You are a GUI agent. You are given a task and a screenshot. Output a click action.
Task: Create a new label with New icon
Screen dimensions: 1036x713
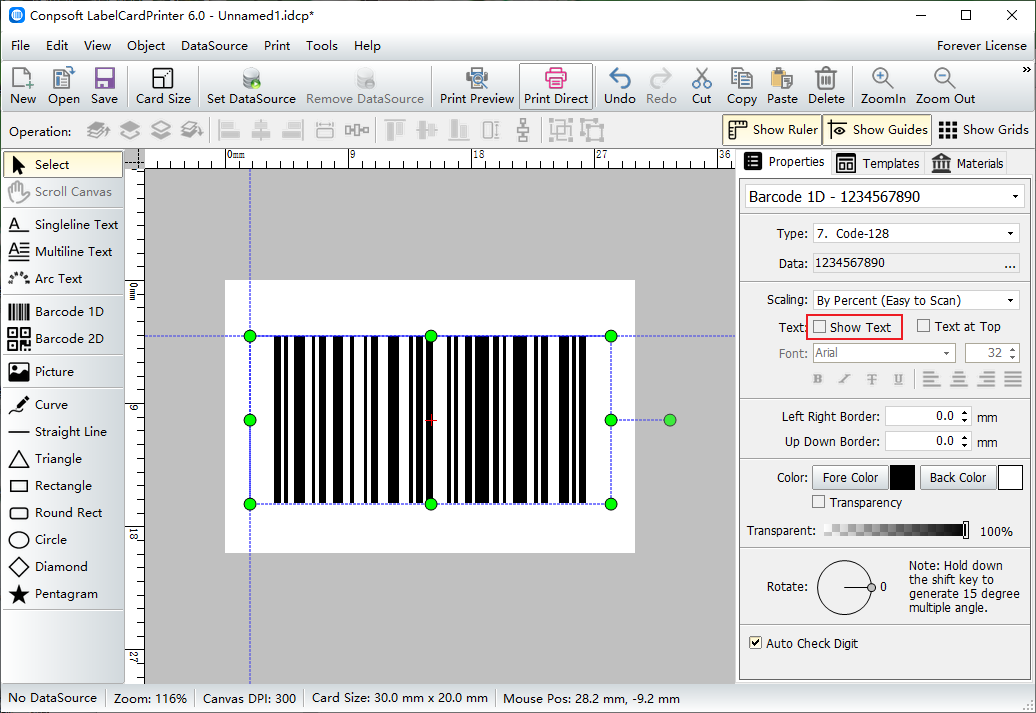[23, 86]
